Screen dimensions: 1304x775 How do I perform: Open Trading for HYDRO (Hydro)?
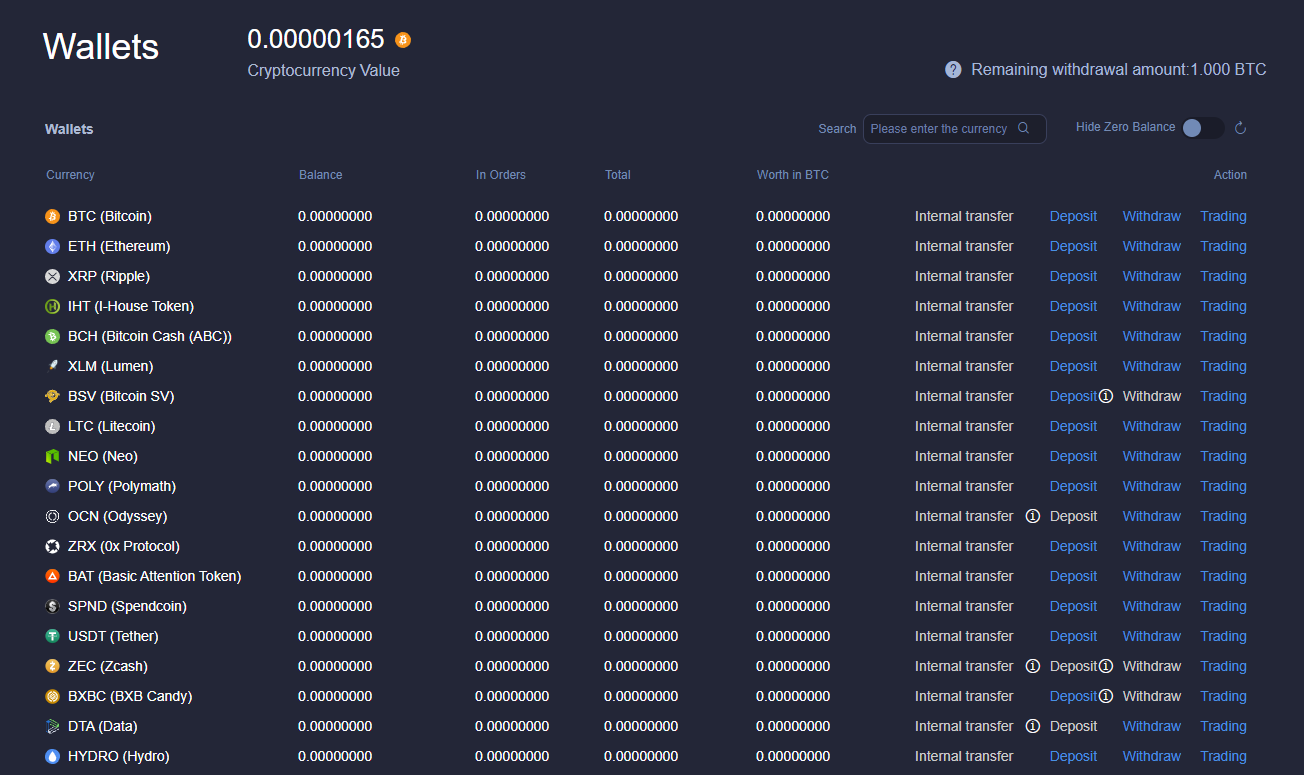click(x=1224, y=756)
